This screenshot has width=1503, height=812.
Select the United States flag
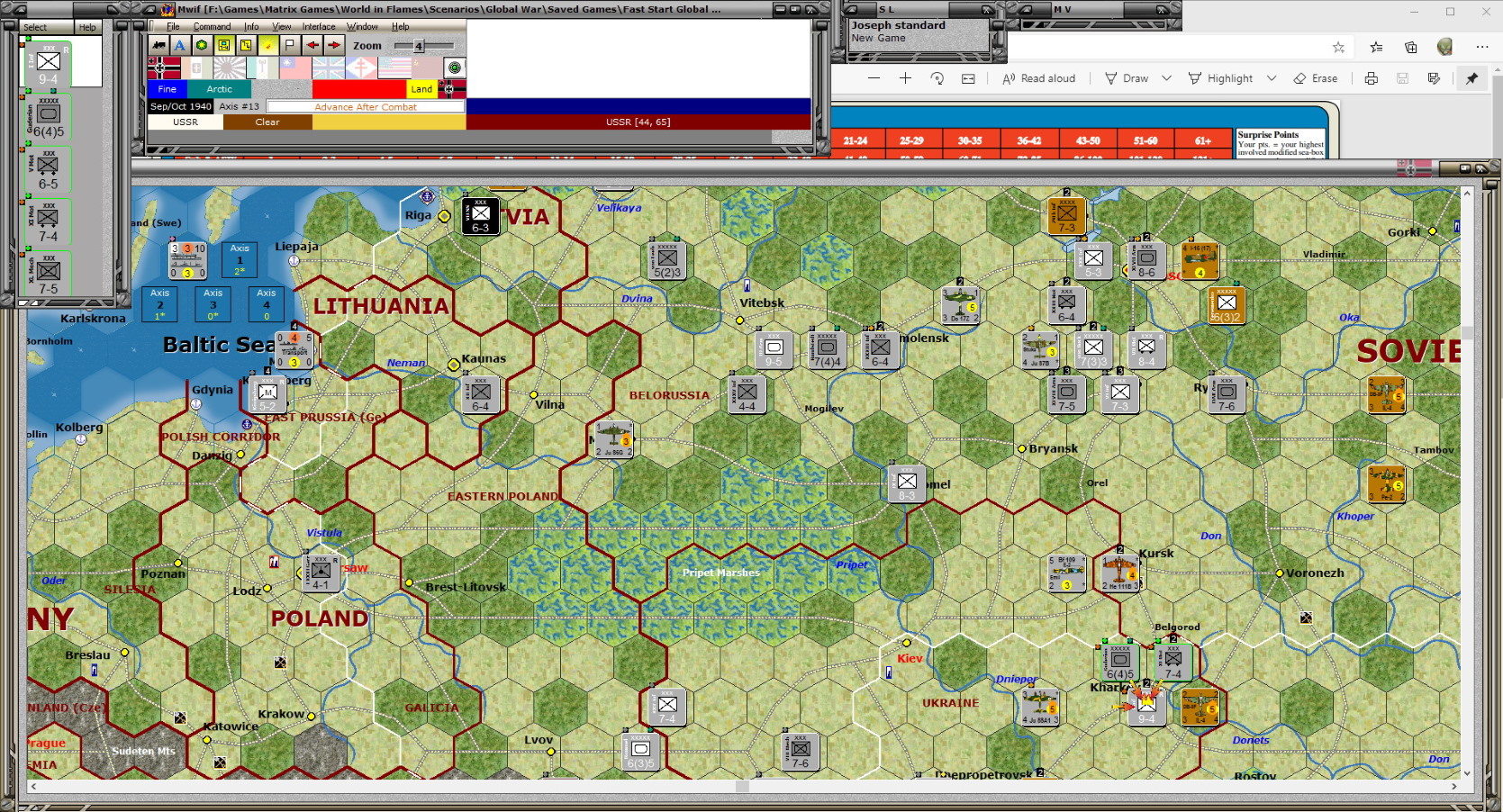pyautogui.click(x=394, y=68)
